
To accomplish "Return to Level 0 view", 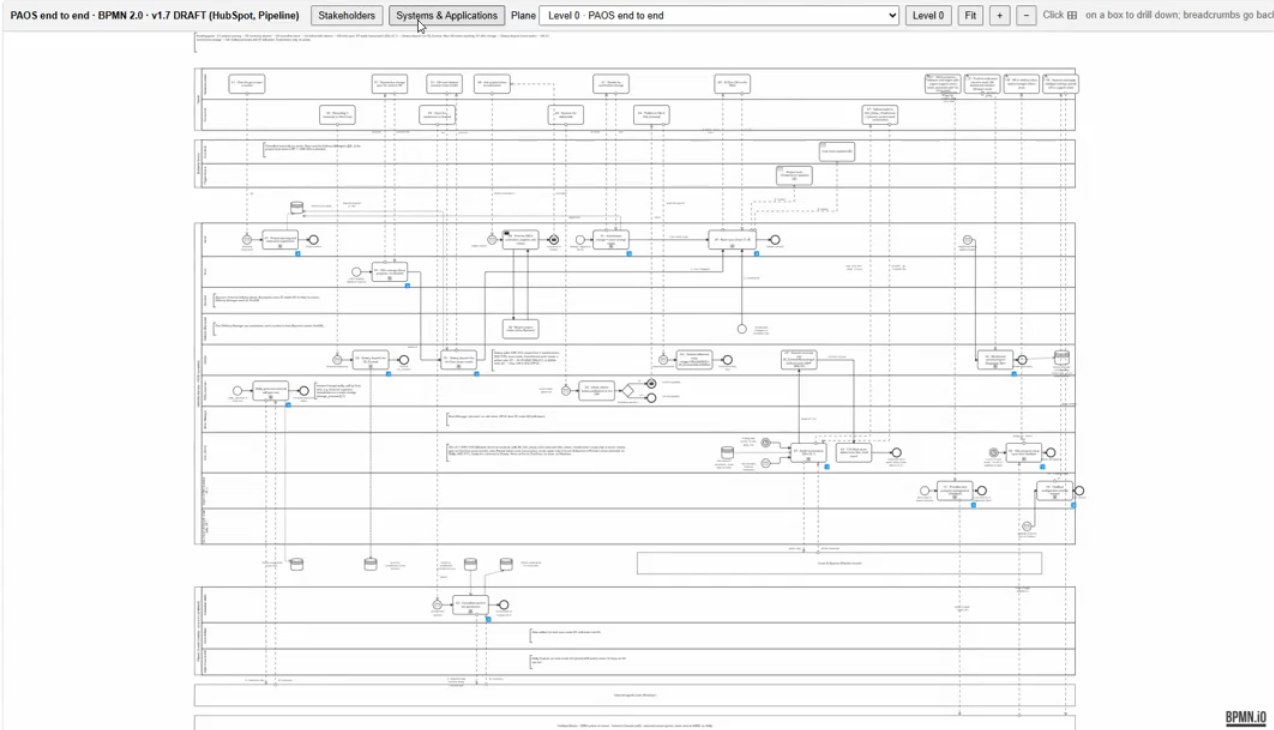I will tap(928, 15).
